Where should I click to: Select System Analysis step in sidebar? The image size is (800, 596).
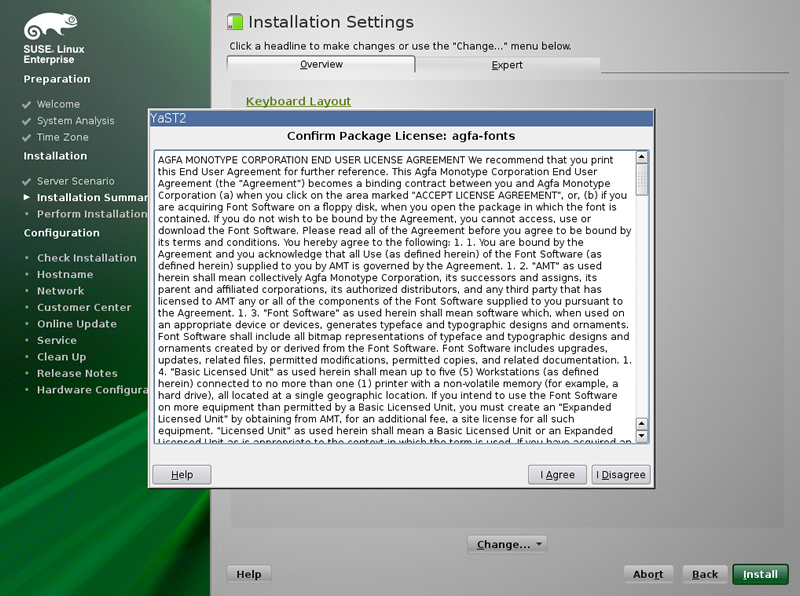[76, 121]
